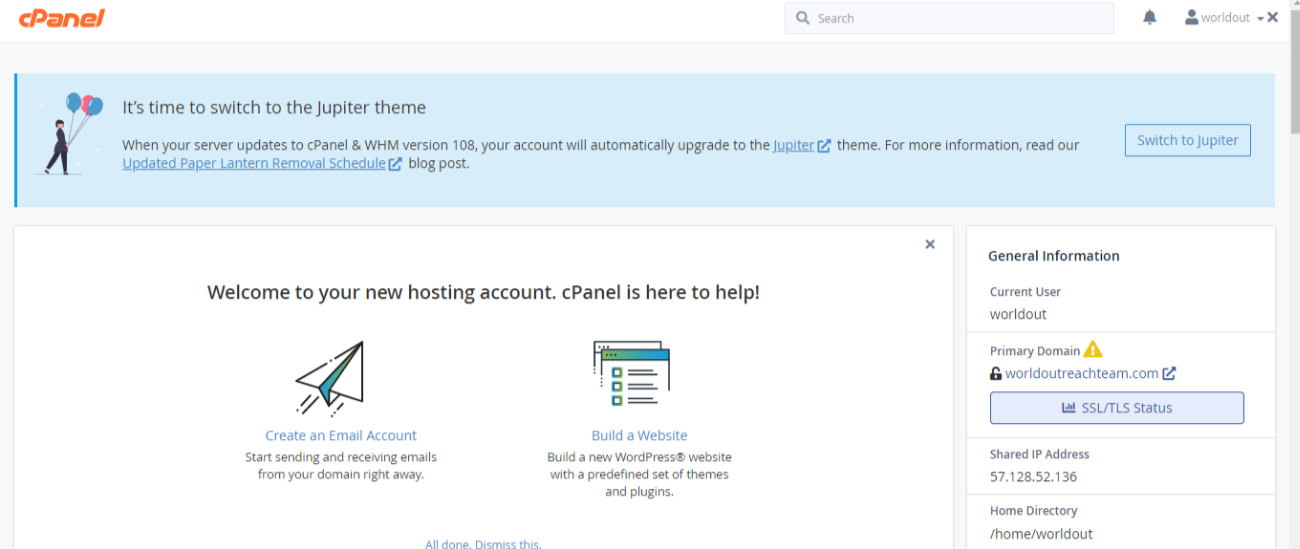The width and height of the screenshot is (1300, 549).
Task: Click the search magnifier icon
Action: [803, 18]
